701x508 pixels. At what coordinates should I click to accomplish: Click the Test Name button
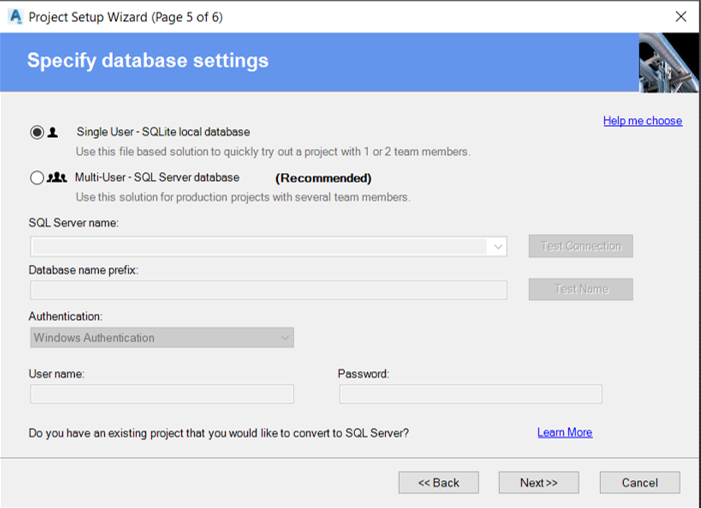coord(580,289)
